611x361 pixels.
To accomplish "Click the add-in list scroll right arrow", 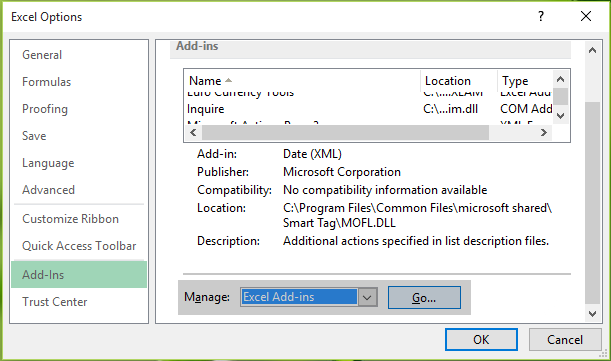I will [544, 133].
